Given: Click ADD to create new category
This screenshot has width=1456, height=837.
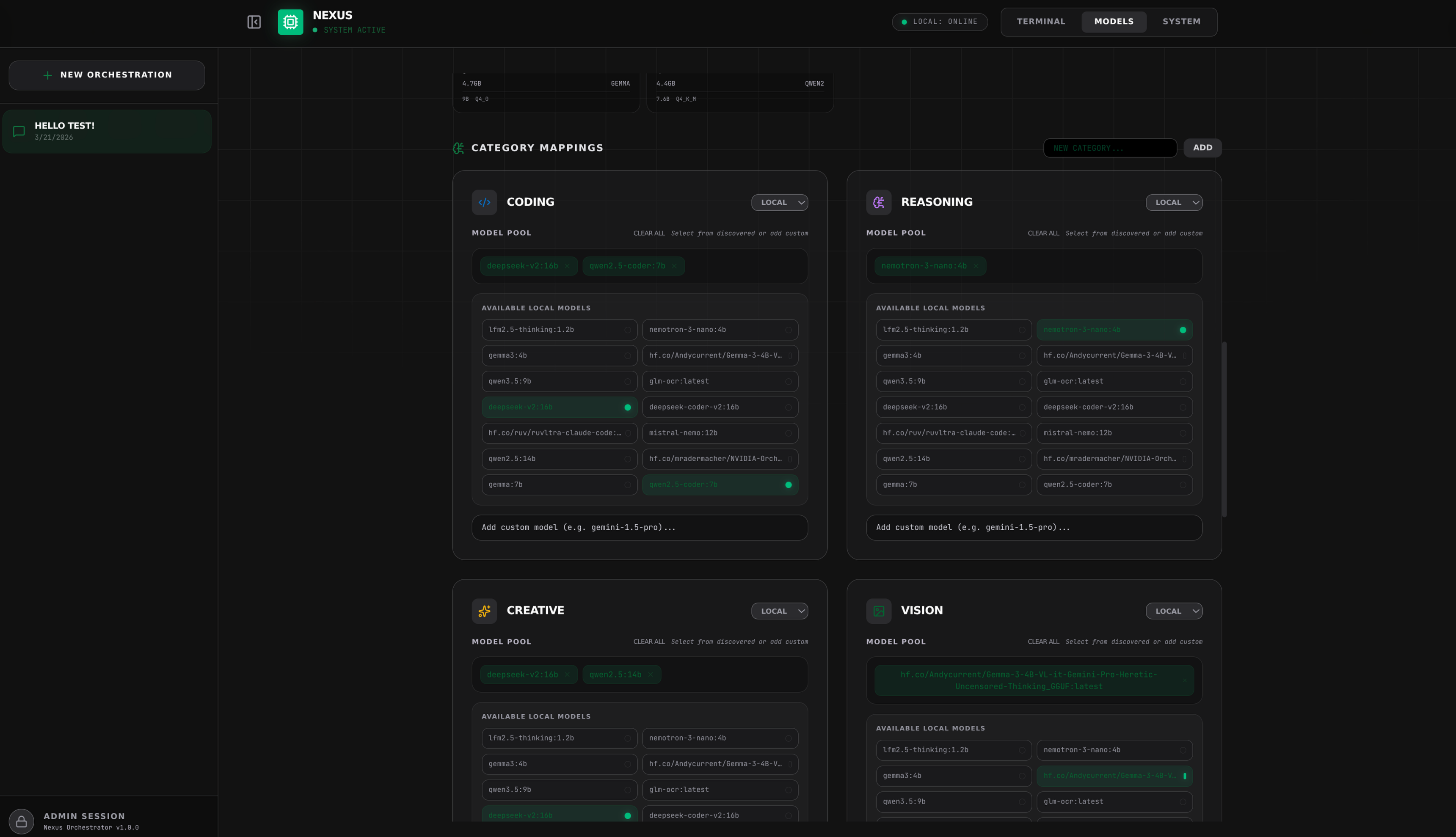Looking at the screenshot, I should click(x=1202, y=148).
